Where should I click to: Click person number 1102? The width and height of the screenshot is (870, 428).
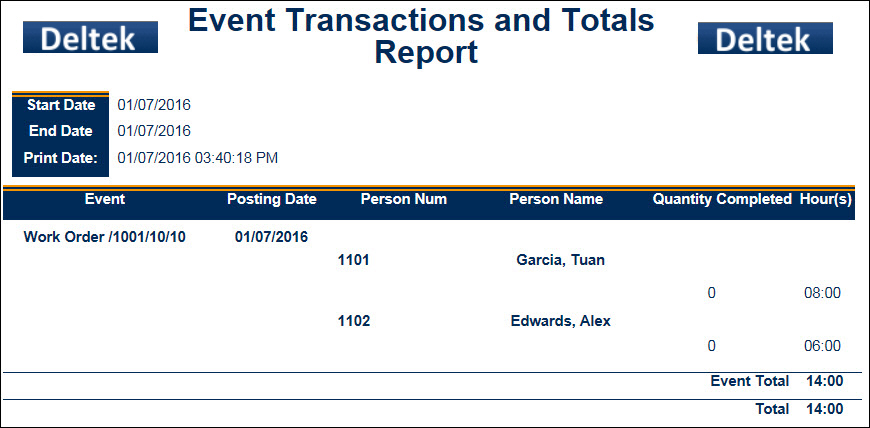tap(354, 321)
